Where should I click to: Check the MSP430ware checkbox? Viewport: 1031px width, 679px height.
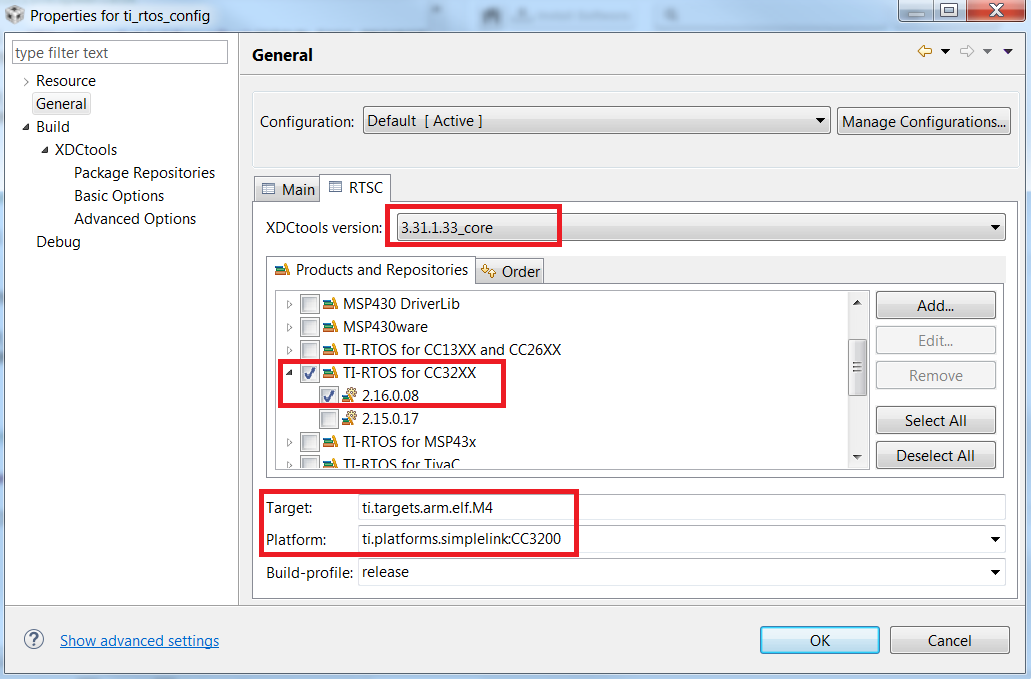(310, 327)
